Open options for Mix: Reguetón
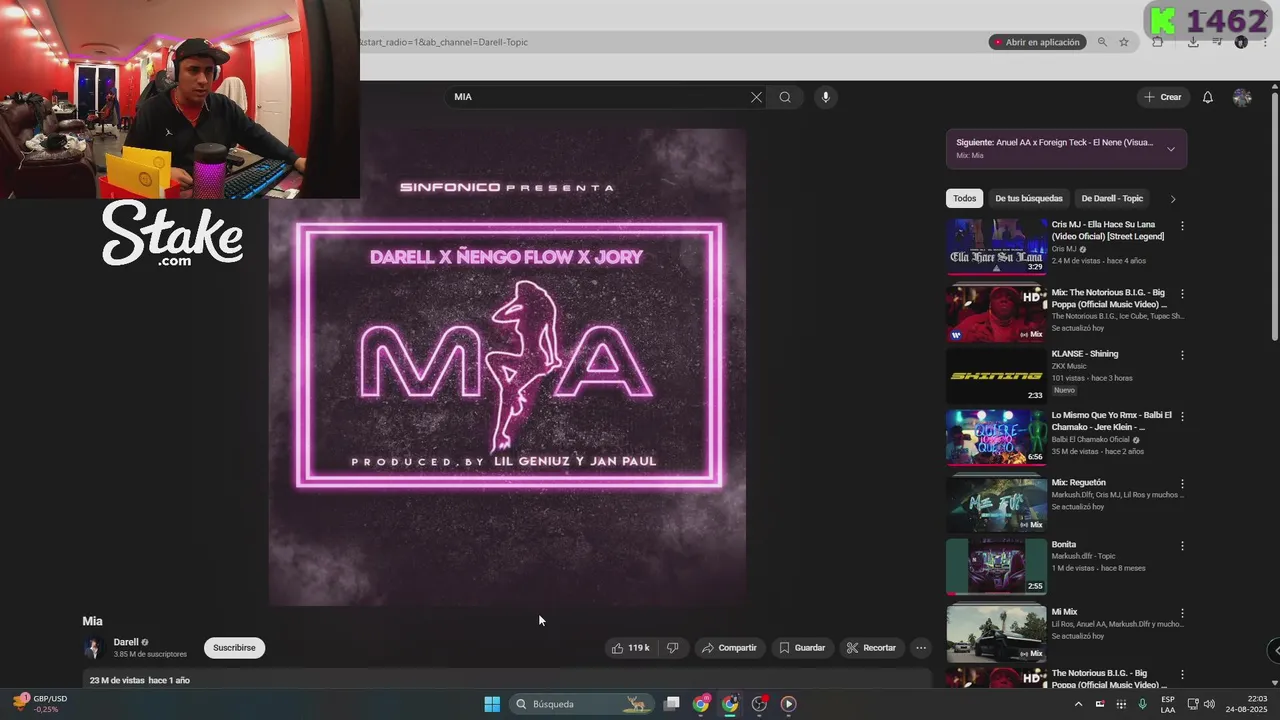This screenshot has width=1280, height=720. pos(1182,484)
